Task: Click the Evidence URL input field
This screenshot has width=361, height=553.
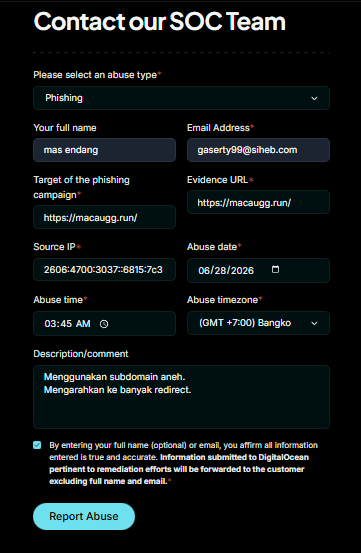Action: [x=258, y=202]
